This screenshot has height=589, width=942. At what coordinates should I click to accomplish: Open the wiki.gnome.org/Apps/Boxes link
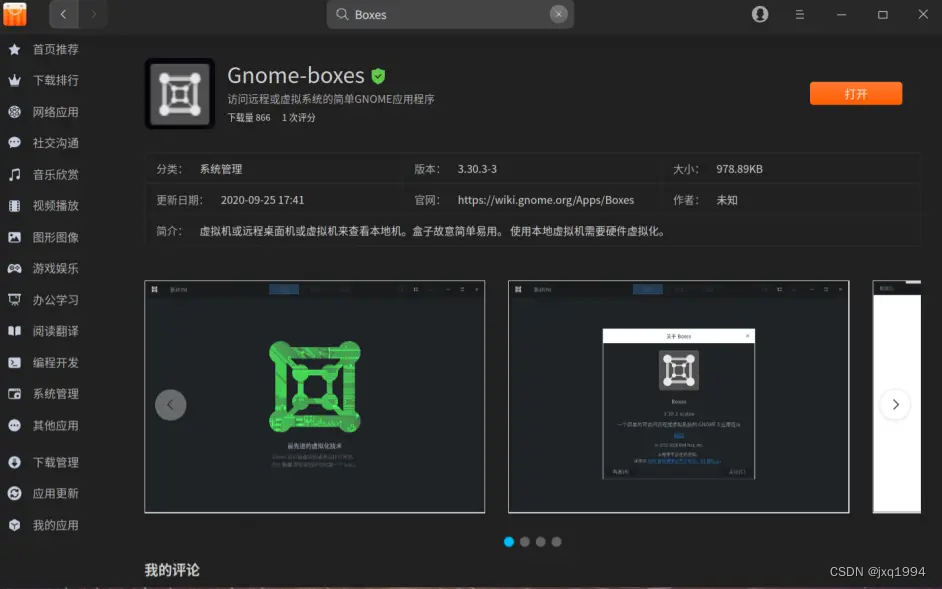click(545, 200)
